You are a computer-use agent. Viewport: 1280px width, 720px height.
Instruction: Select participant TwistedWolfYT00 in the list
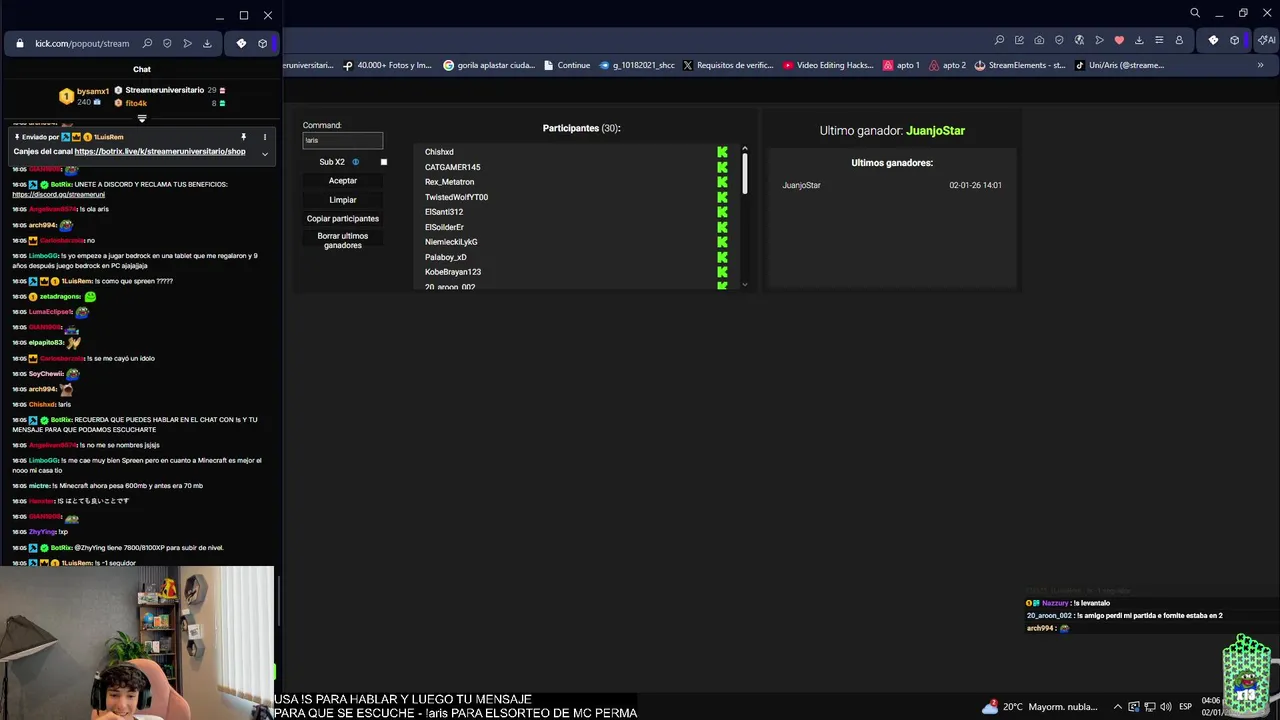[x=456, y=197]
